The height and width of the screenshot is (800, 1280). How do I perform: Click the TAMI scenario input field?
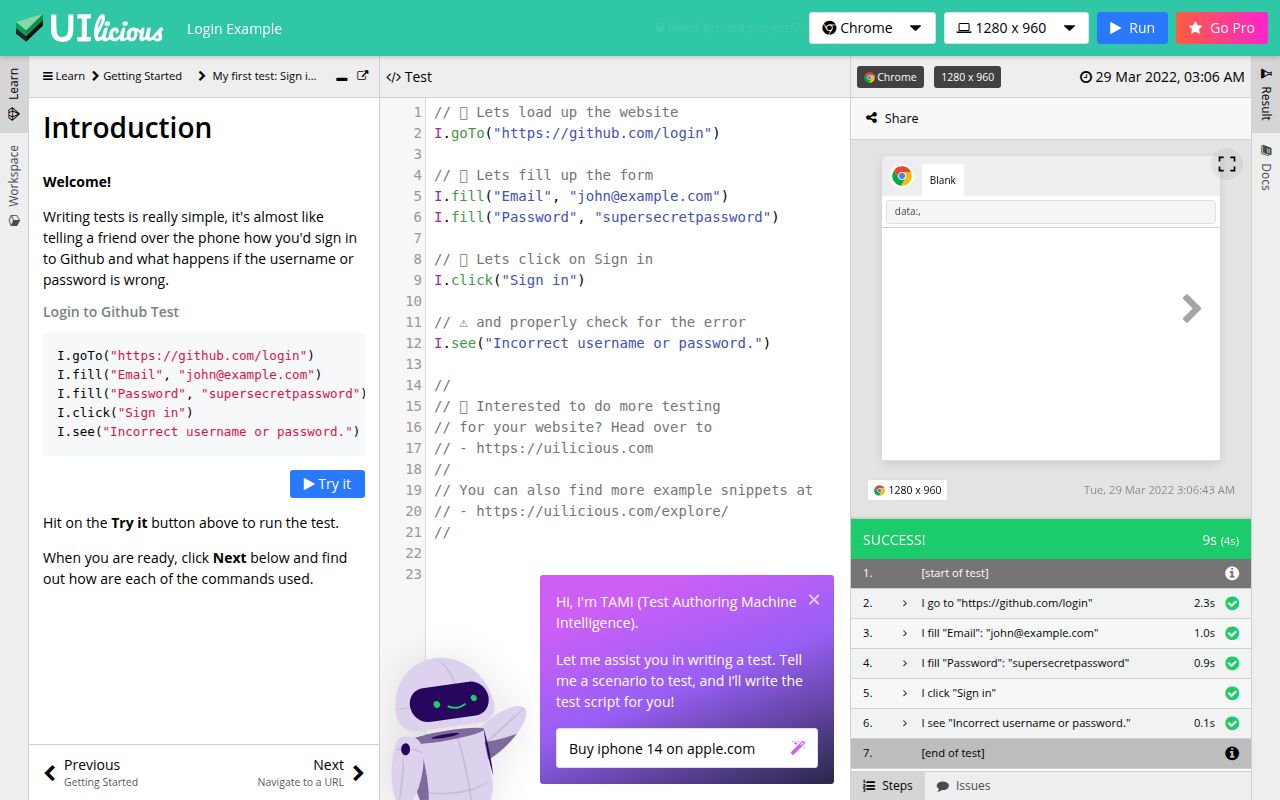pyautogui.click(x=687, y=748)
